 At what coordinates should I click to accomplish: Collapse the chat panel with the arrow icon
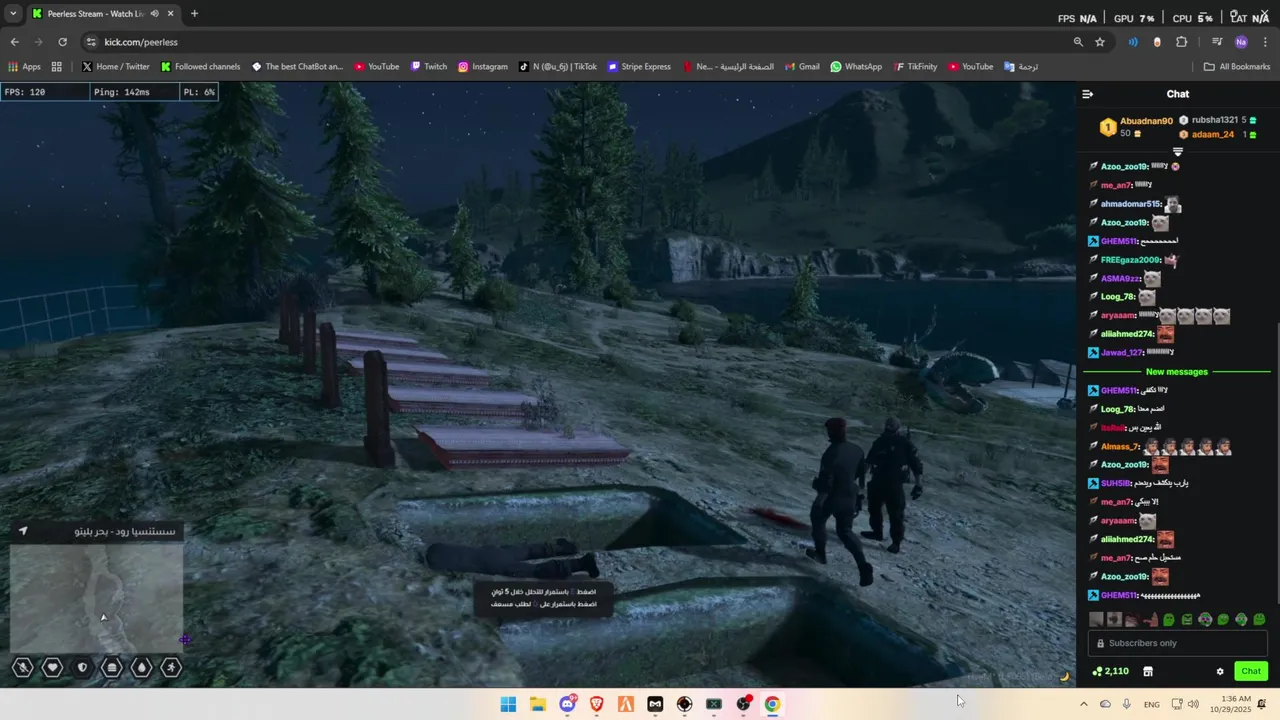point(1088,94)
